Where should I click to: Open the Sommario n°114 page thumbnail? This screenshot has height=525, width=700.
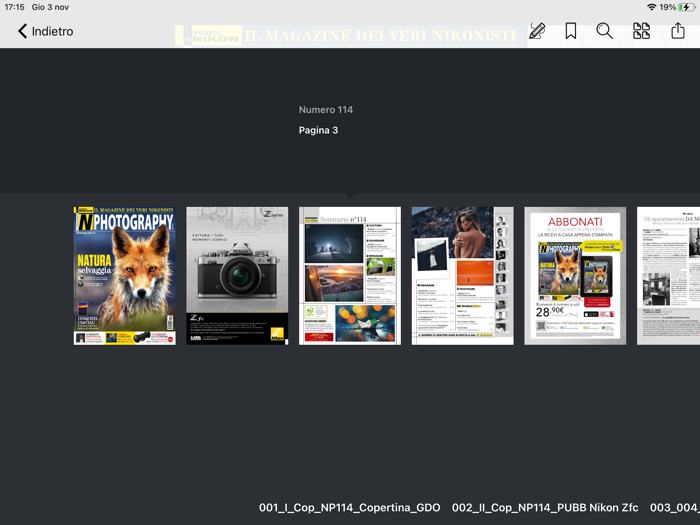(350, 275)
